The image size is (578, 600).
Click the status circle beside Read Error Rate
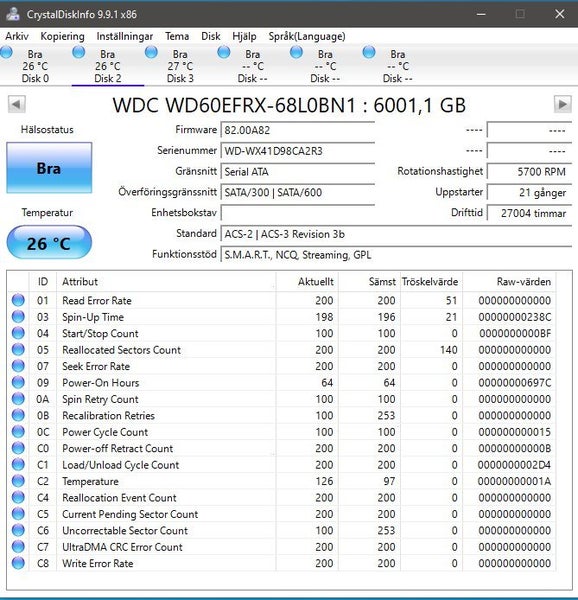coord(18,300)
